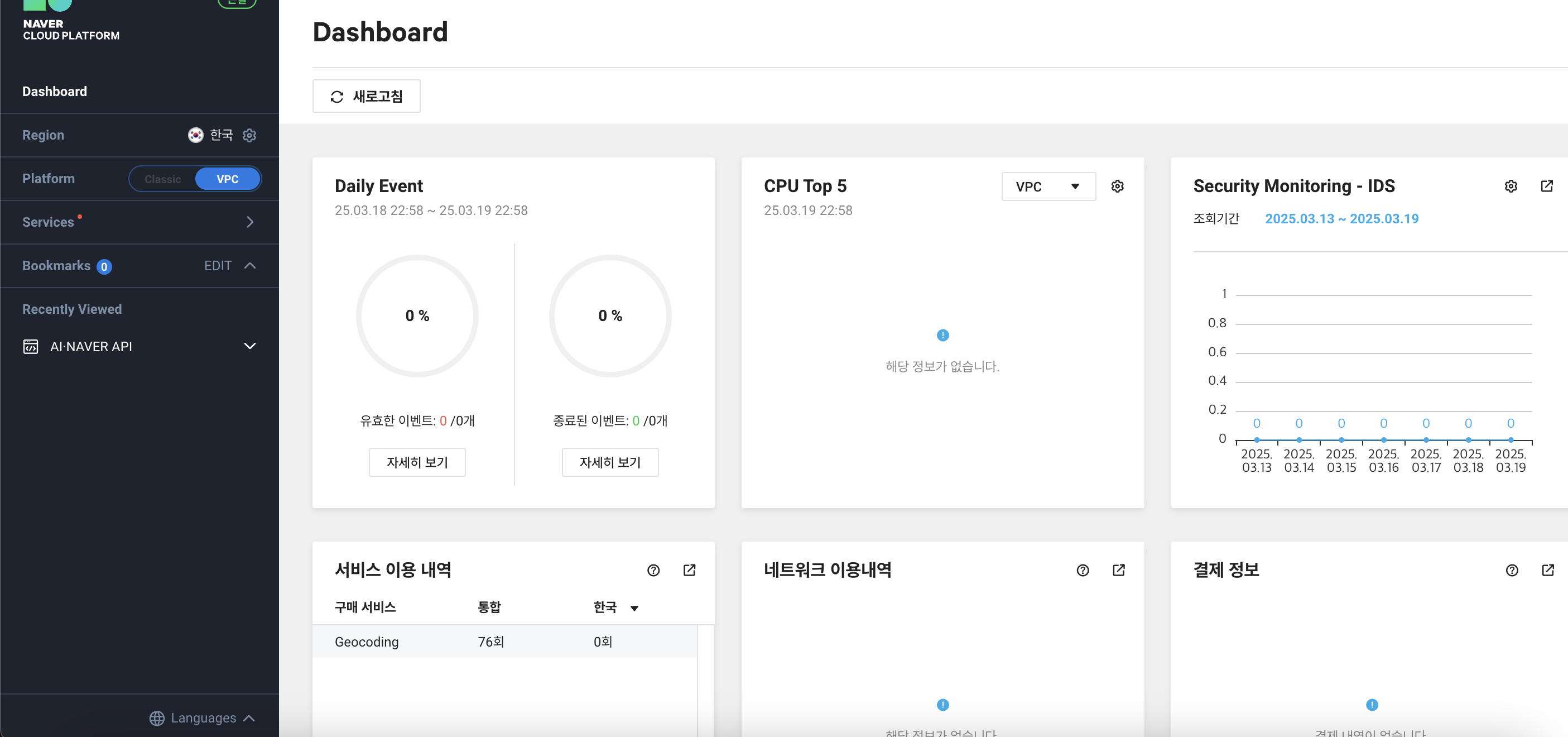Click the 76회 usage value
1568x737 pixels.
coord(490,642)
